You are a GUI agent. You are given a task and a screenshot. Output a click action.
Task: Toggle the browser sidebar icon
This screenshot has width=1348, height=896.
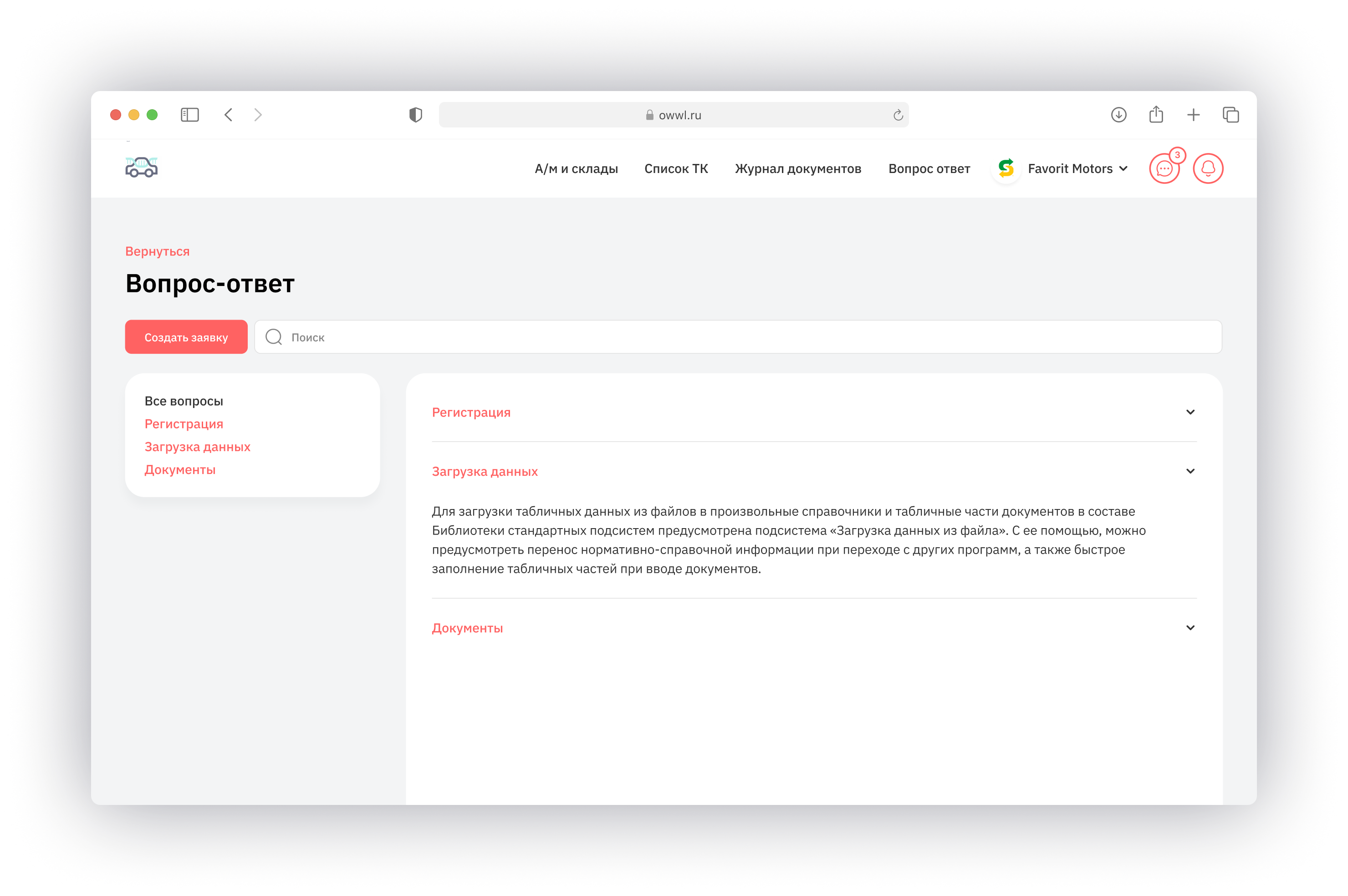coord(190,115)
